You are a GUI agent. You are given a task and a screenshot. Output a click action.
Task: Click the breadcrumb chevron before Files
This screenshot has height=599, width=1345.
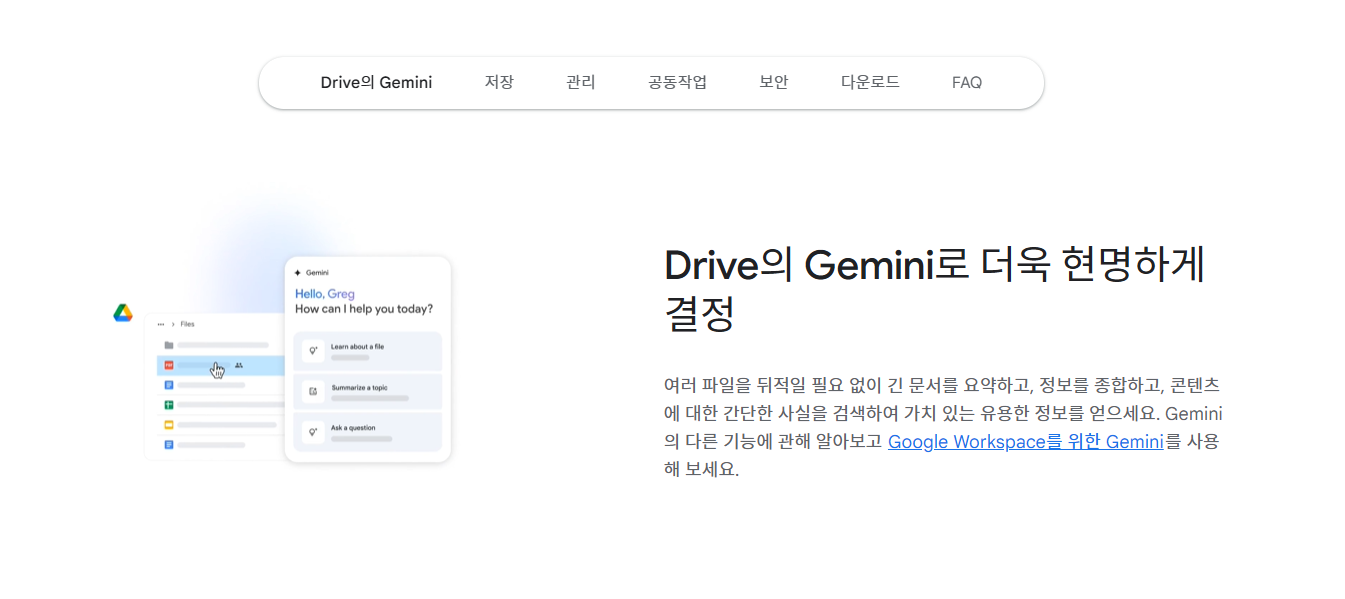173,324
